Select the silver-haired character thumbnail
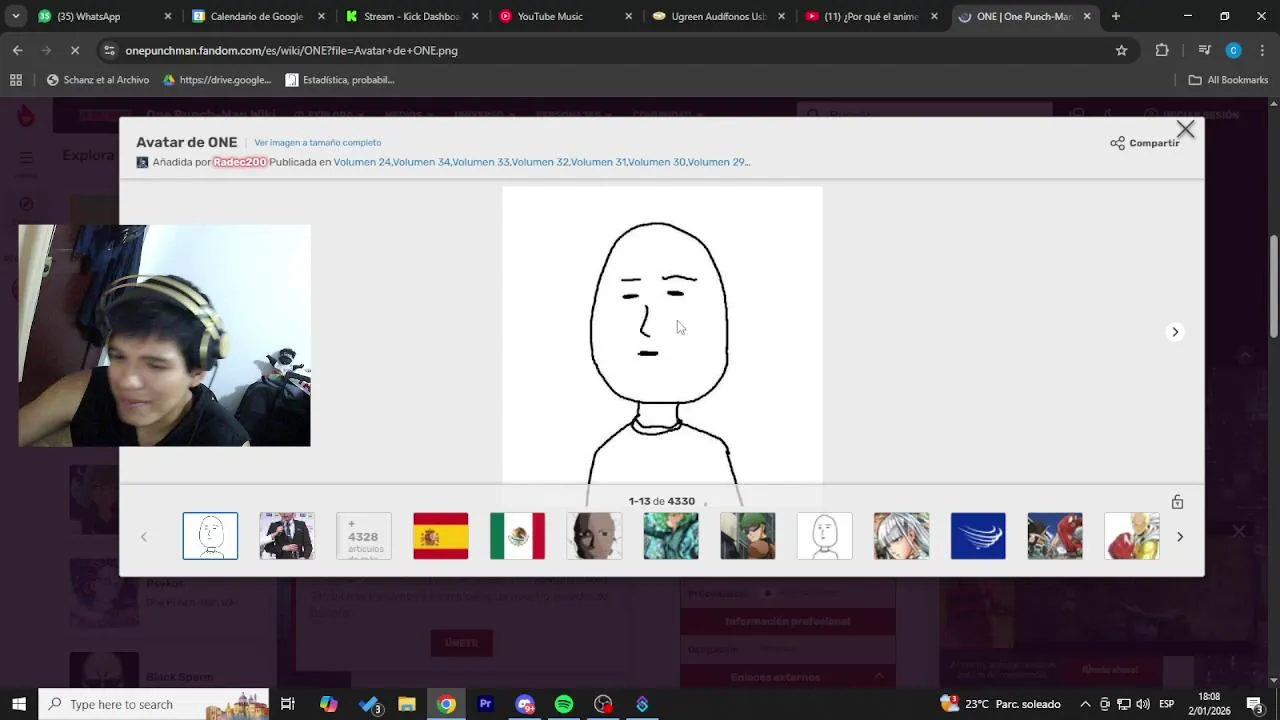1280x720 pixels. click(x=901, y=536)
